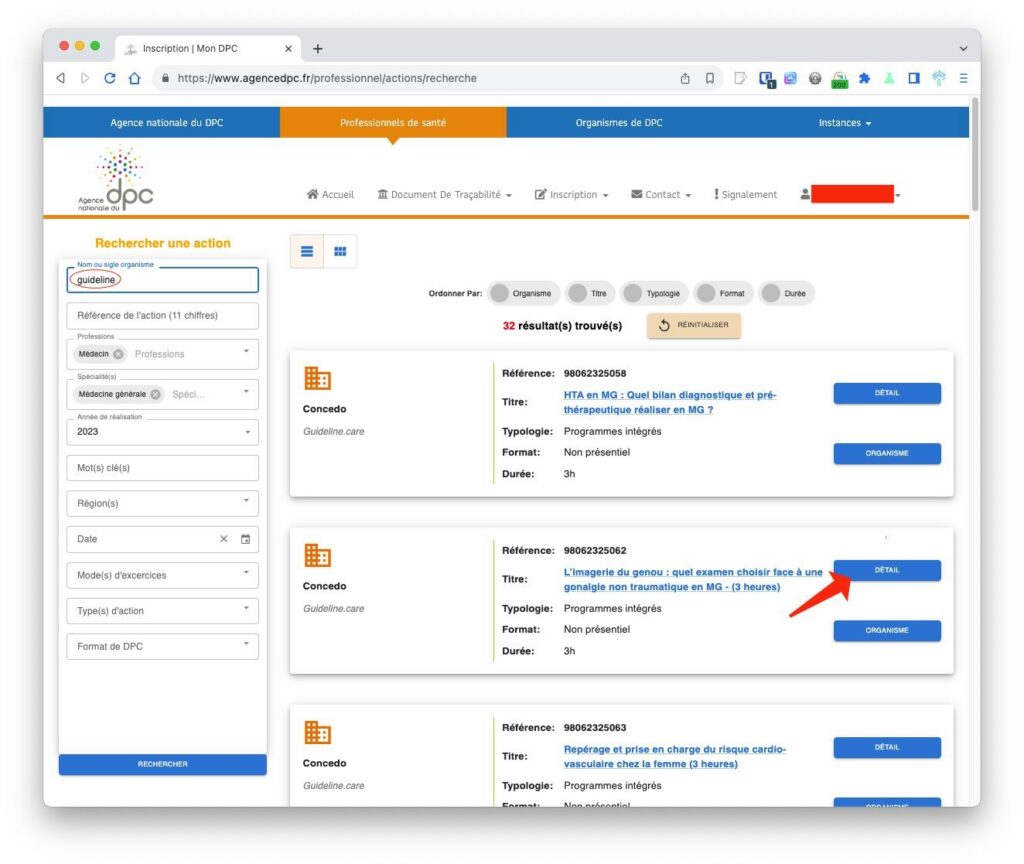Click the Concedo organisation building icon
This screenshot has width=1024, height=864.
click(x=318, y=379)
